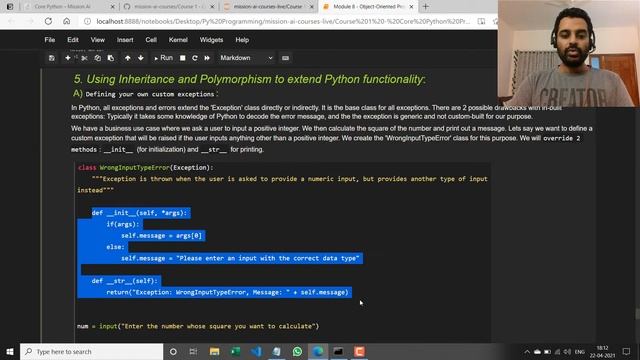
Task: Open the clock showing 22-04-2021
Action: click(602, 352)
